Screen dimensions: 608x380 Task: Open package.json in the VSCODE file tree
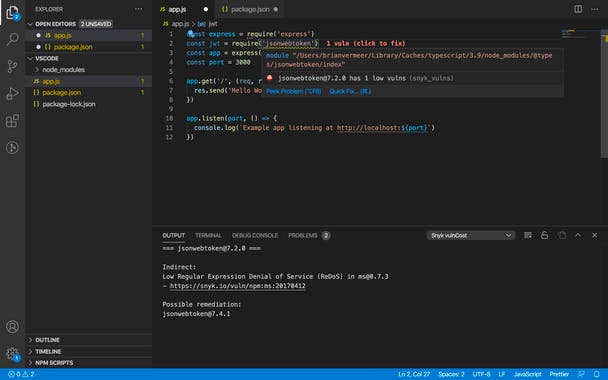[x=89, y=92]
